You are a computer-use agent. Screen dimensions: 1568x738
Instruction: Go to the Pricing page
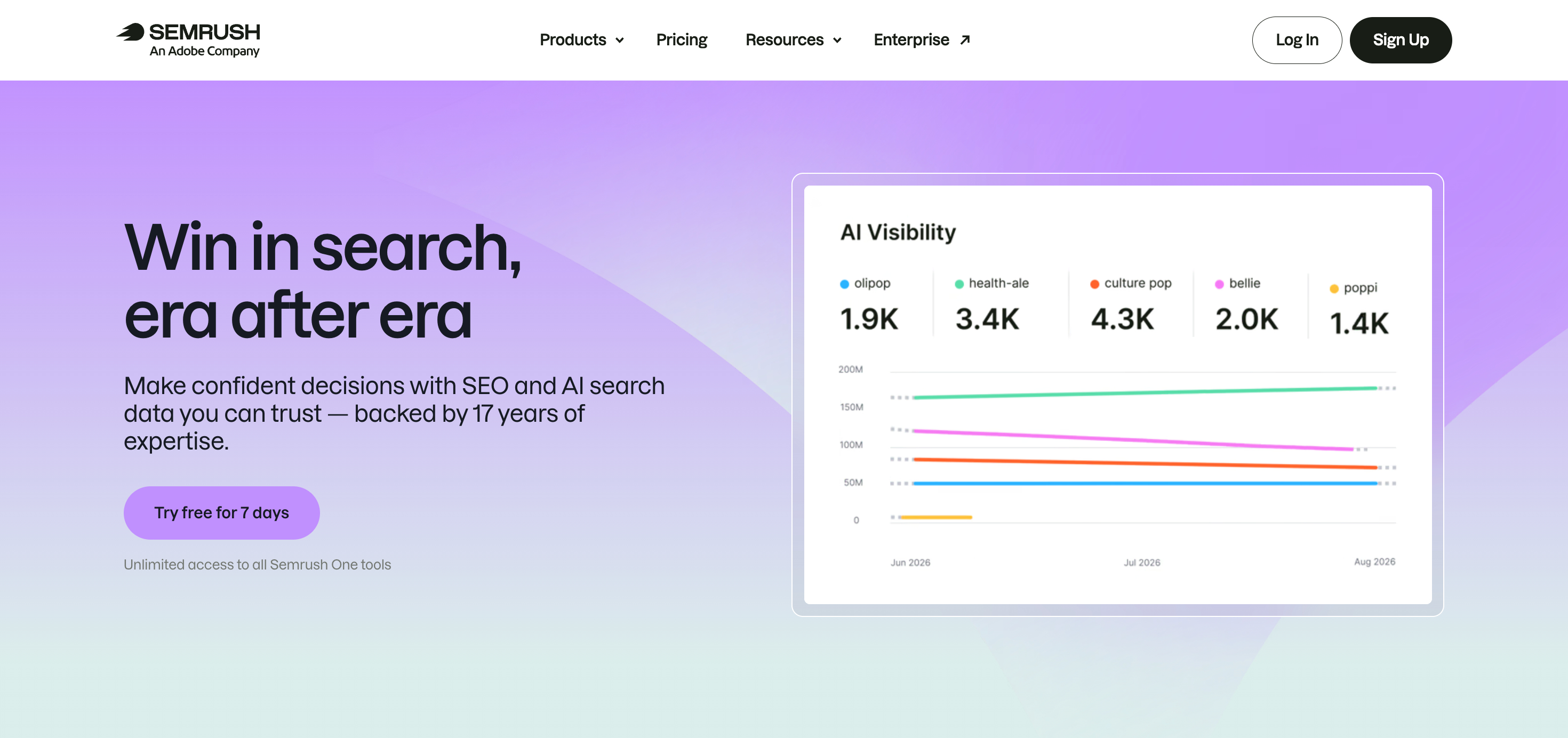(x=682, y=40)
